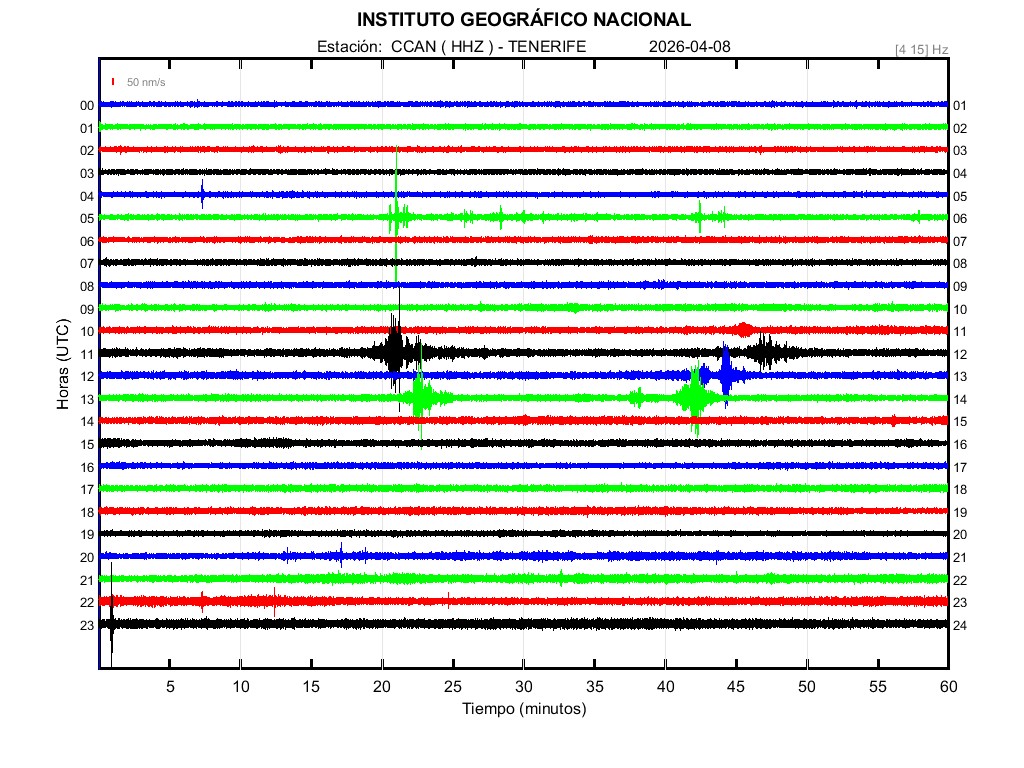Select hour label 00 on left axis
Image resolution: width=1024 pixels, height=768 pixels.
pyautogui.click(x=87, y=106)
